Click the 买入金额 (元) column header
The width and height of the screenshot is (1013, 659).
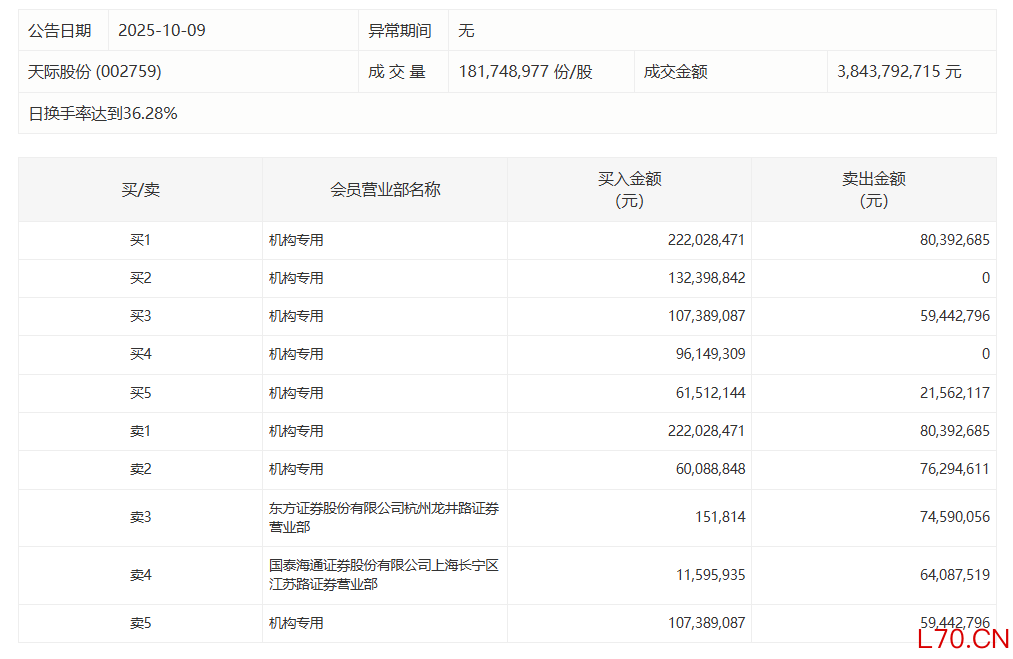(x=629, y=189)
